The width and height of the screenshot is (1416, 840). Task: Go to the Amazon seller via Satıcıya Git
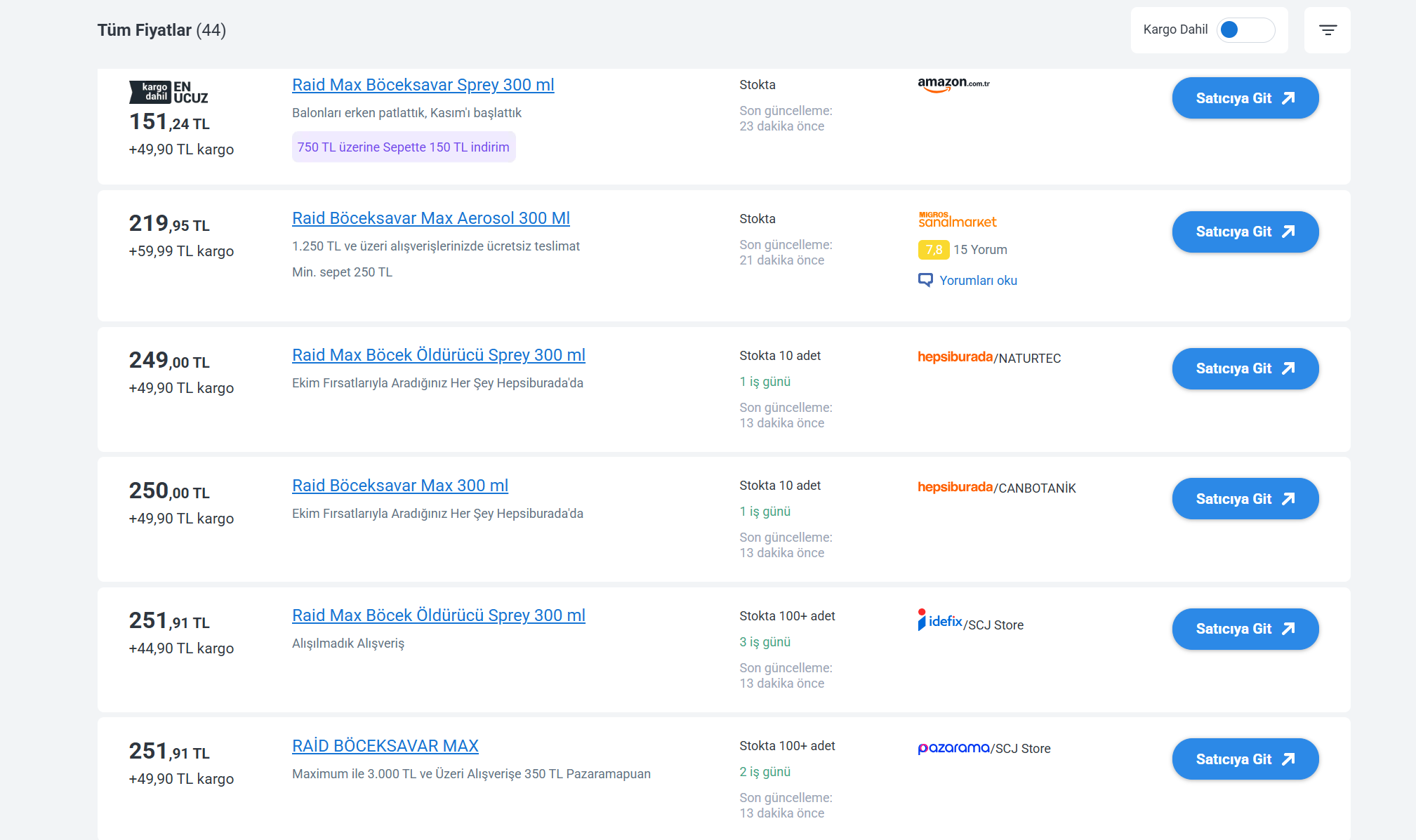(1245, 98)
